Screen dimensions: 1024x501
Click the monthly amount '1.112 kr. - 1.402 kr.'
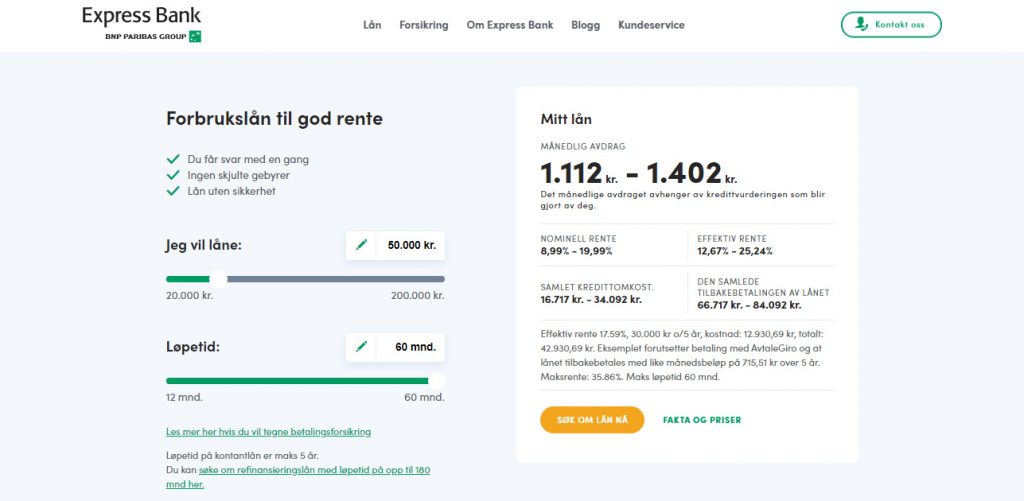tap(639, 173)
